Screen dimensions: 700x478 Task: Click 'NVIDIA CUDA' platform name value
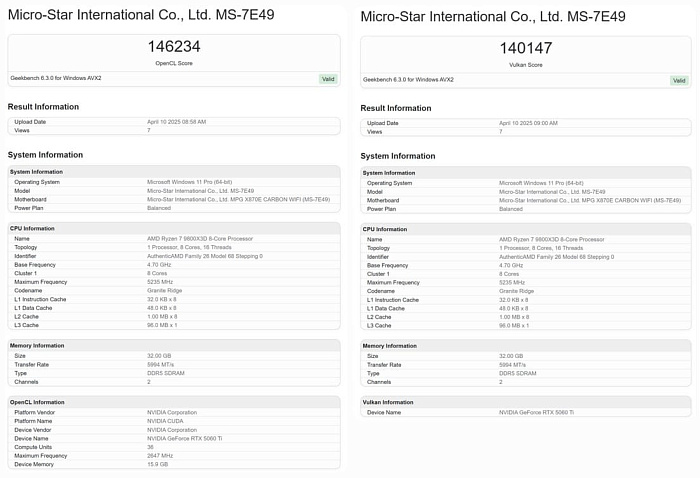click(165, 421)
